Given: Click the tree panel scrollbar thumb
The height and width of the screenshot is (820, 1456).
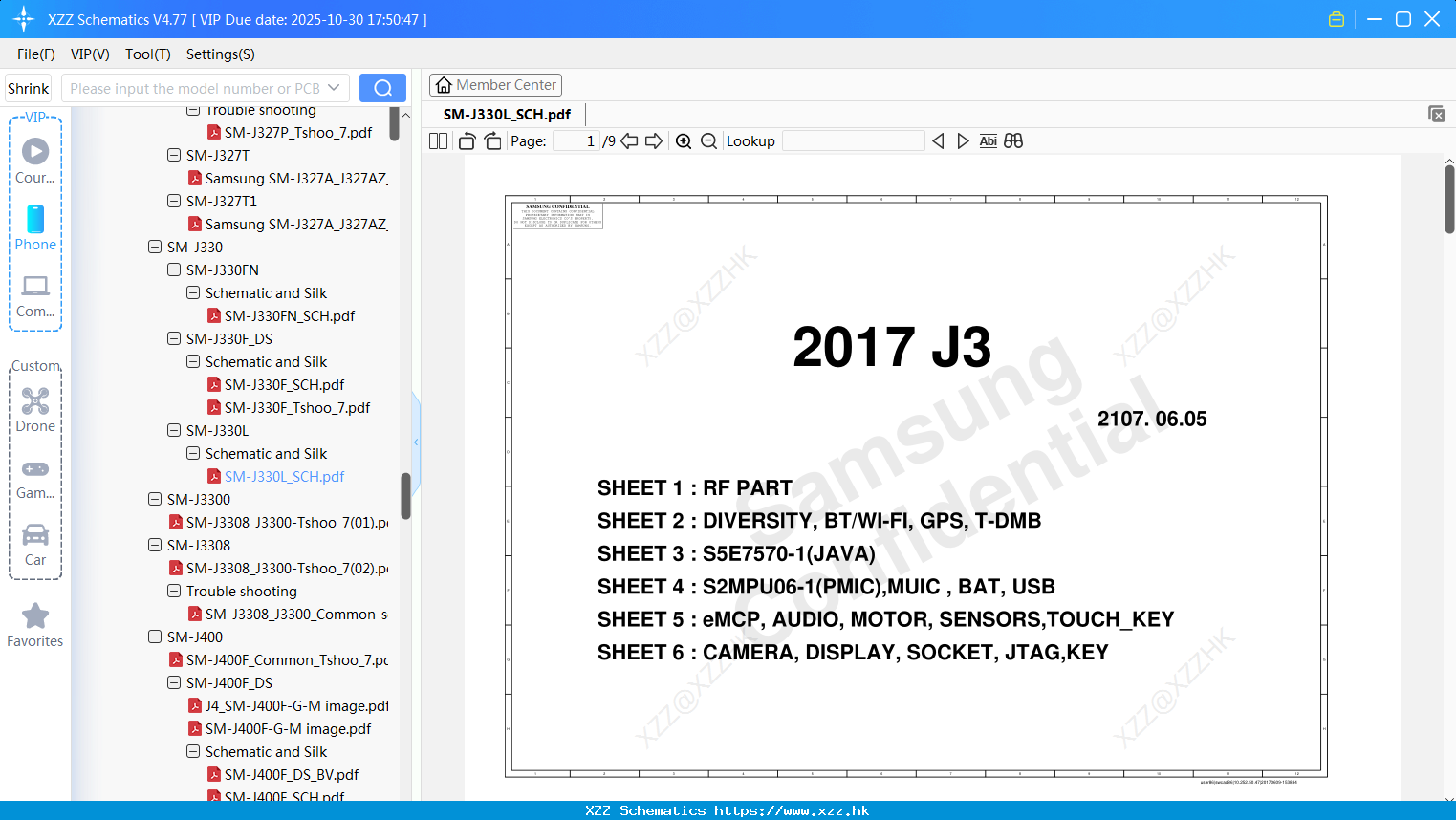Looking at the screenshot, I should [405, 496].
